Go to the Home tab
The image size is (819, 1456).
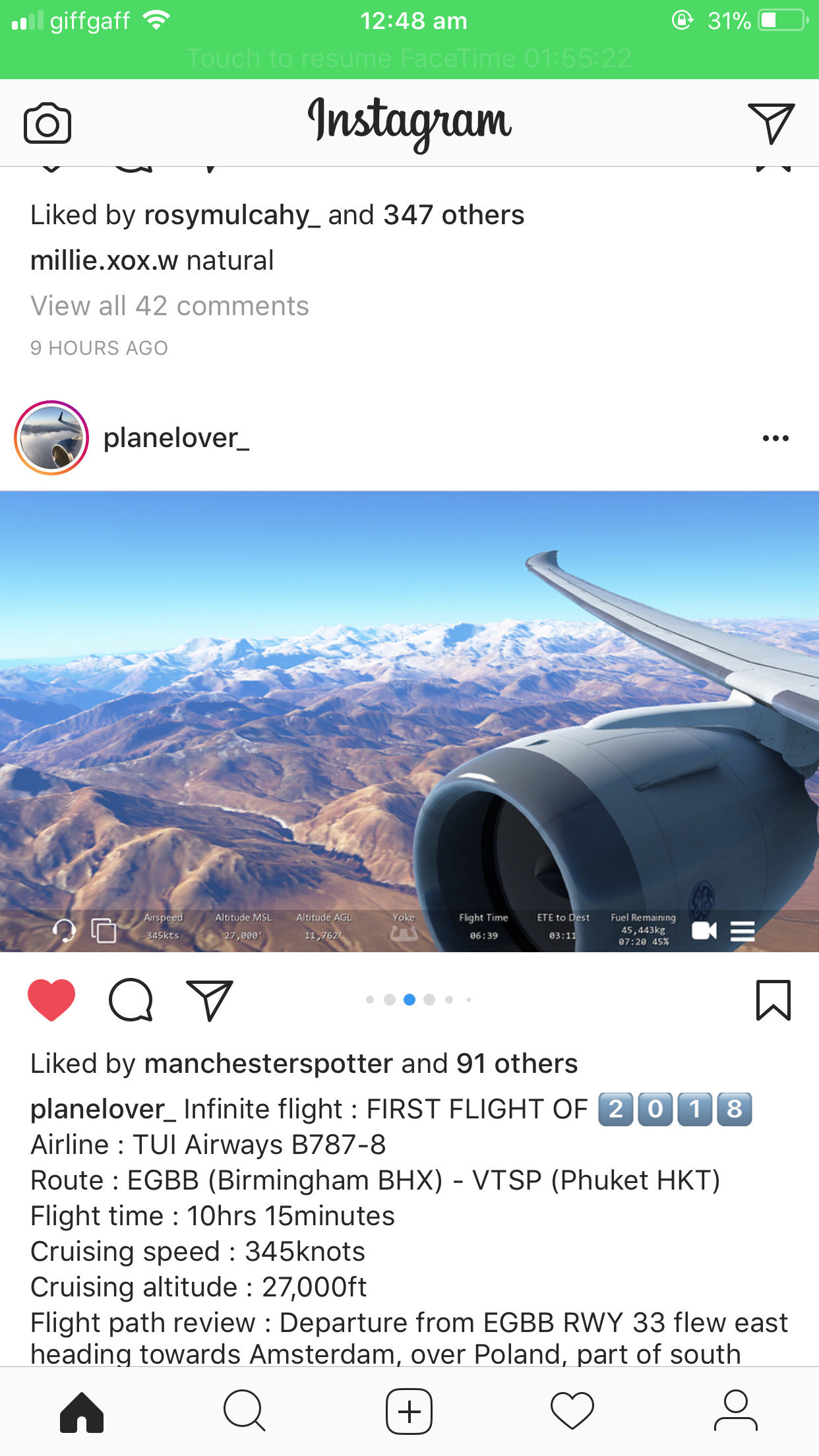click(82, 1412)
